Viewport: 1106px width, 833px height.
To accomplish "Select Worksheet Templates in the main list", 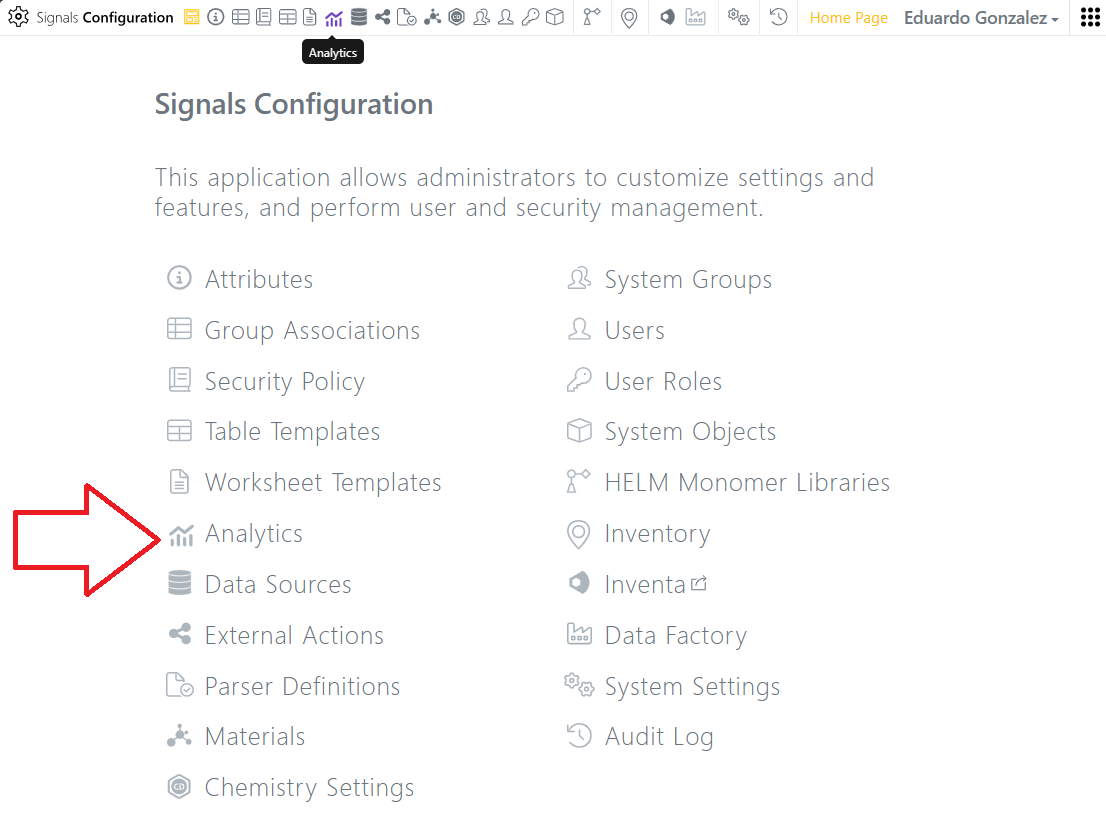I will (322, 483).
